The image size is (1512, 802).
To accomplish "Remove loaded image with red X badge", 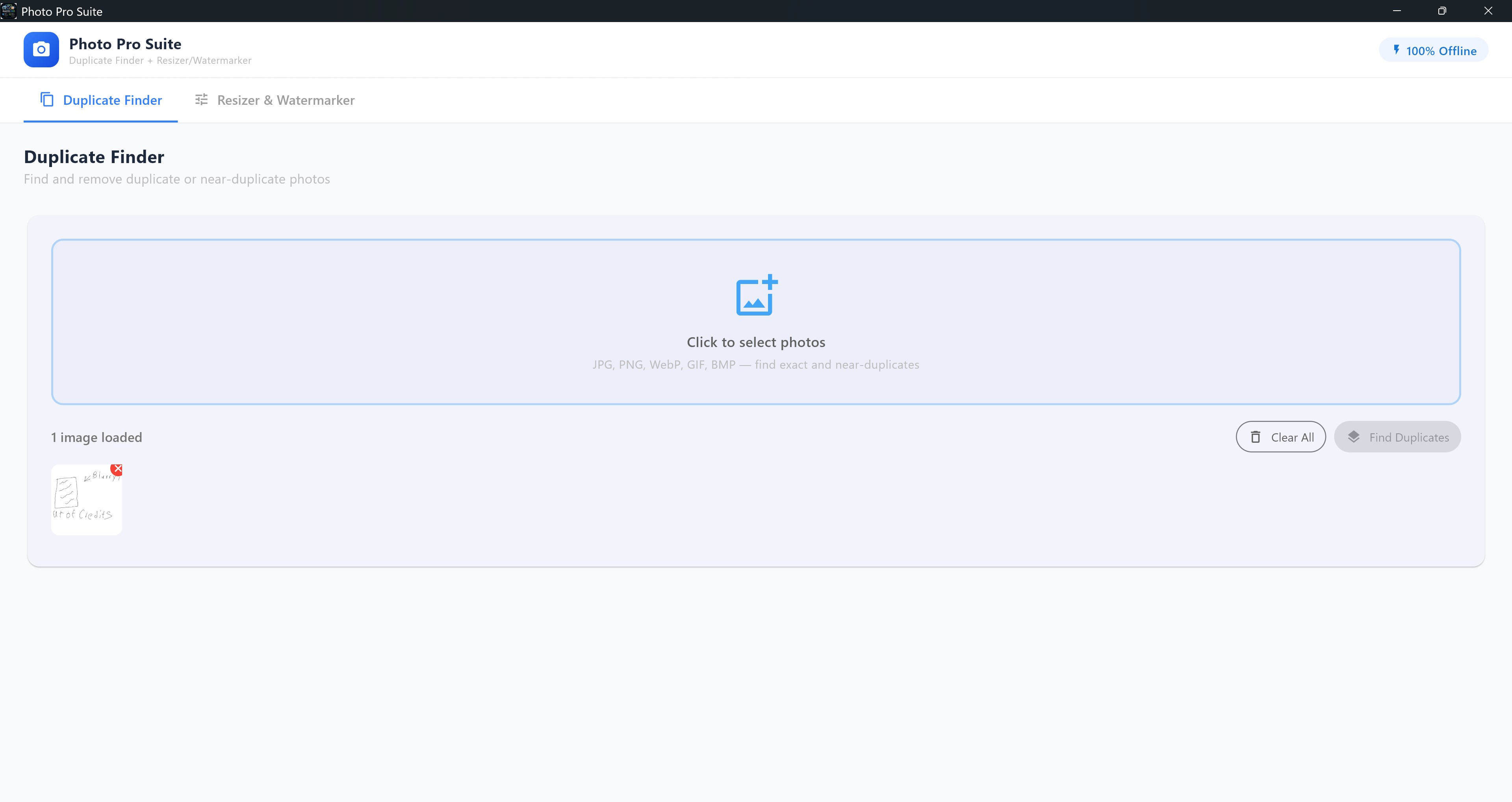I will 117,469.
